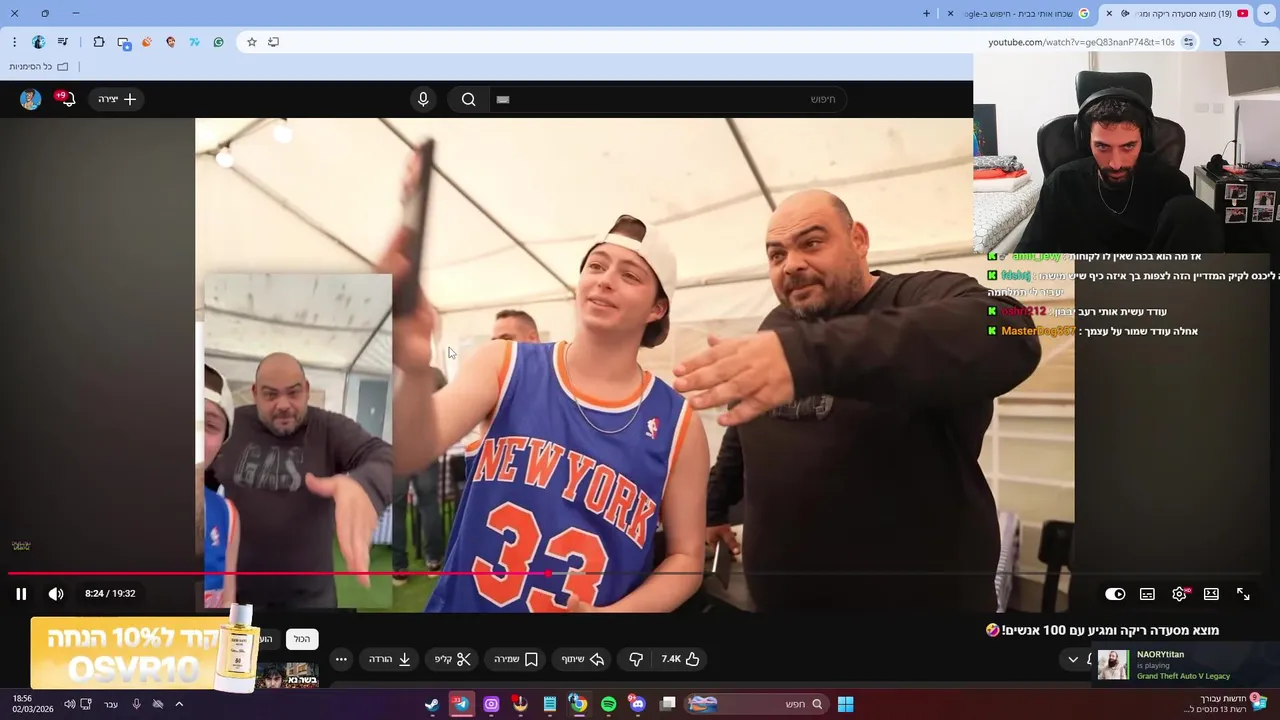
Task: Open the כל הסימניות bookmarks folder
Action: click(x=40, y=66)
